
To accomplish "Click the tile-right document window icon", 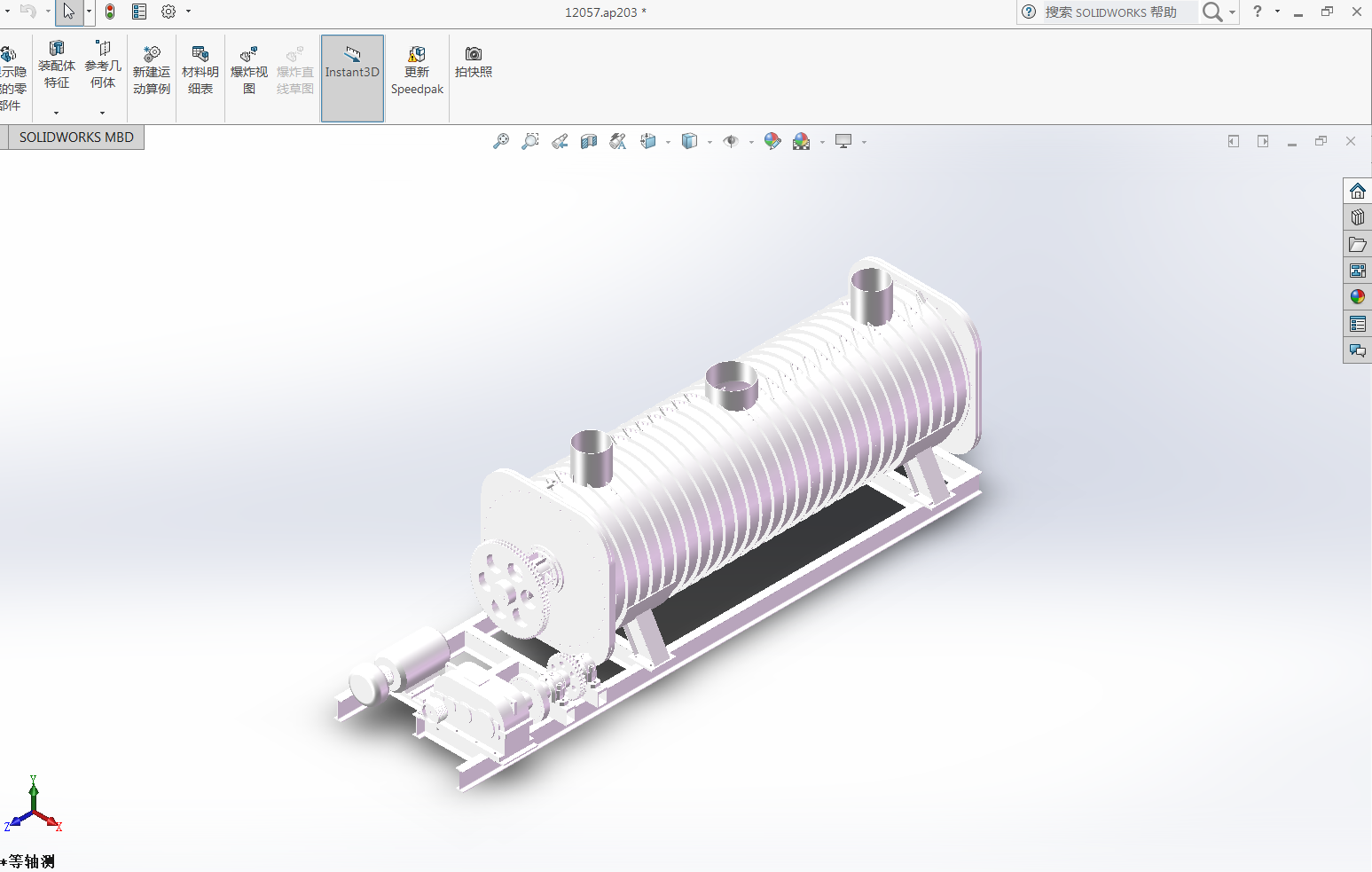I will point(1263,141).
